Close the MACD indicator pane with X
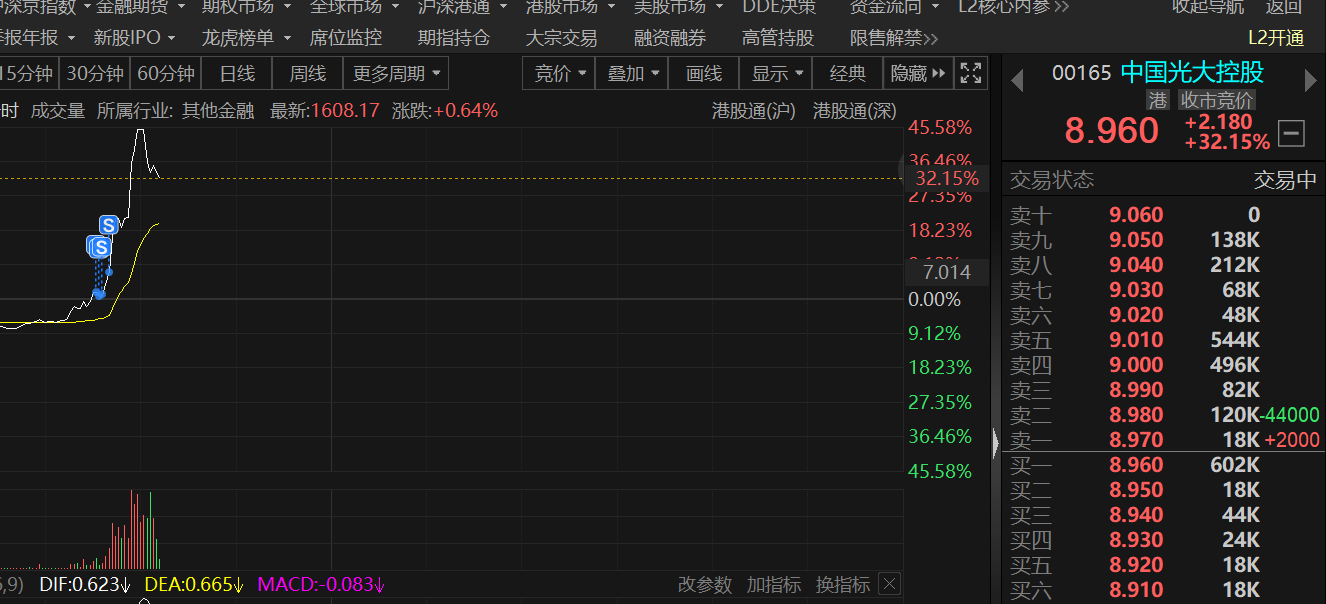Viewport: 1326px width, 604px height. 889,584
